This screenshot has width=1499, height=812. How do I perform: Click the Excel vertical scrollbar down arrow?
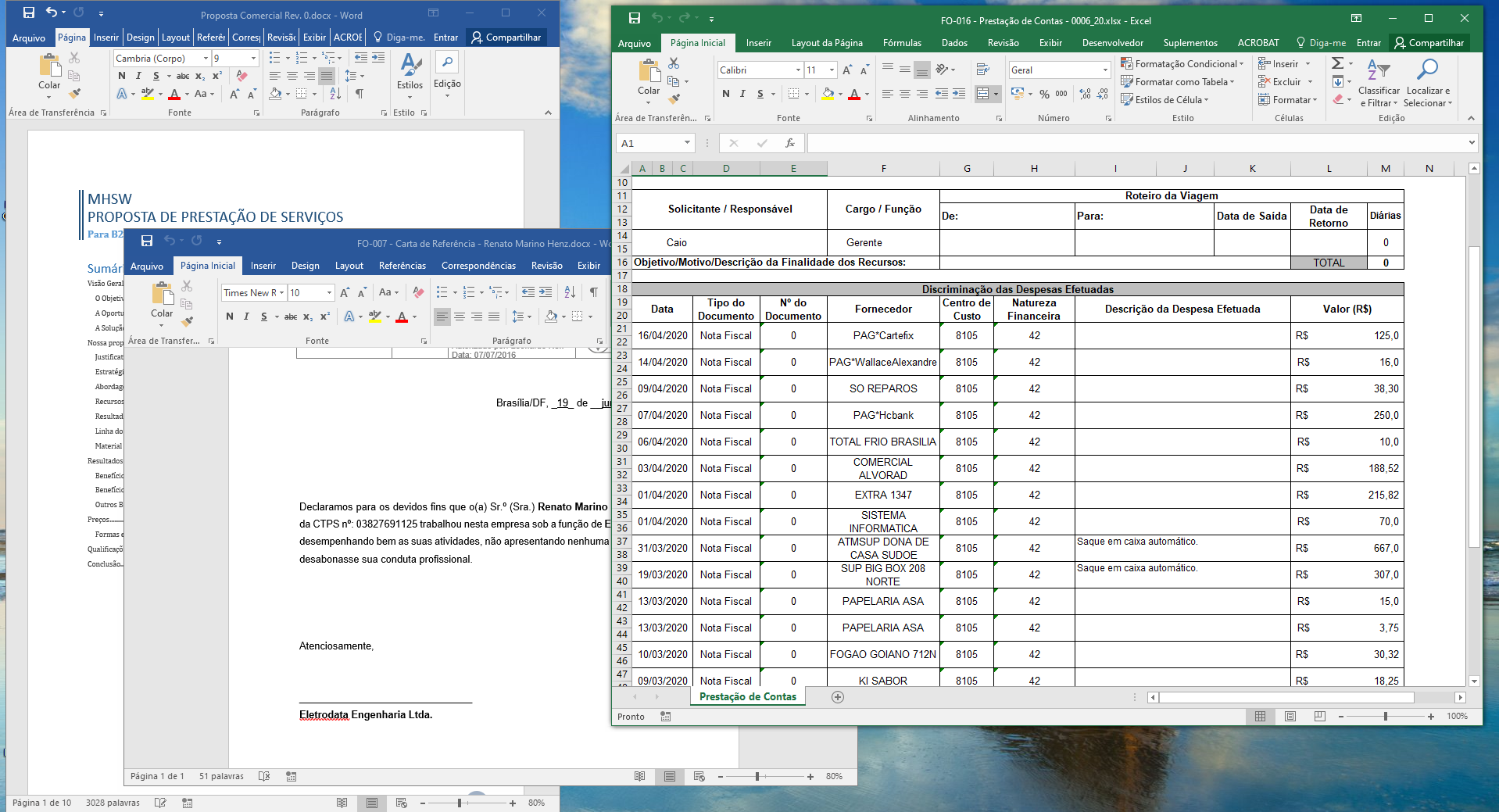pos(1474,681)
